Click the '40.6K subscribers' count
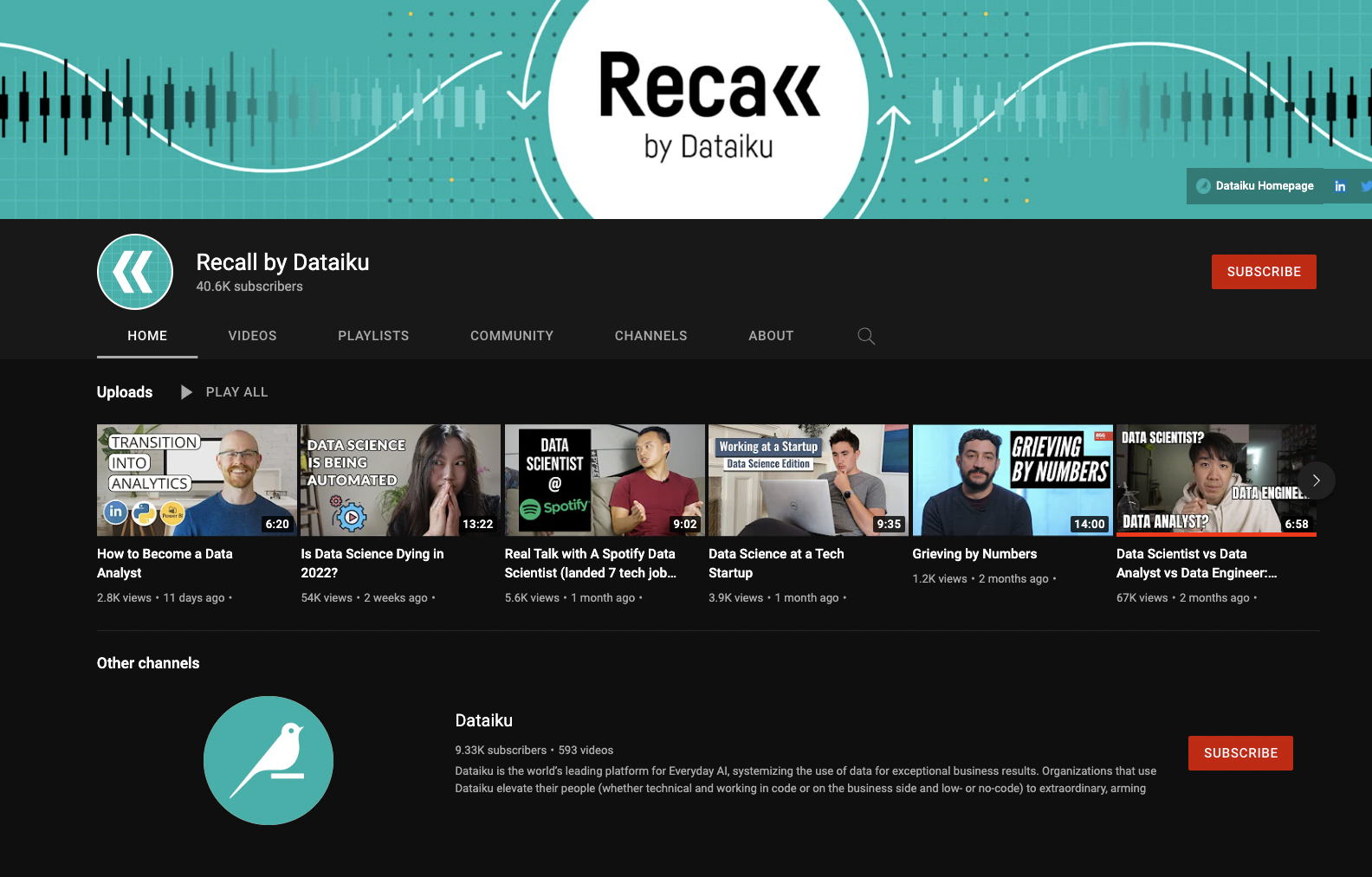1372x877 pixels. [x=249, y=287]
